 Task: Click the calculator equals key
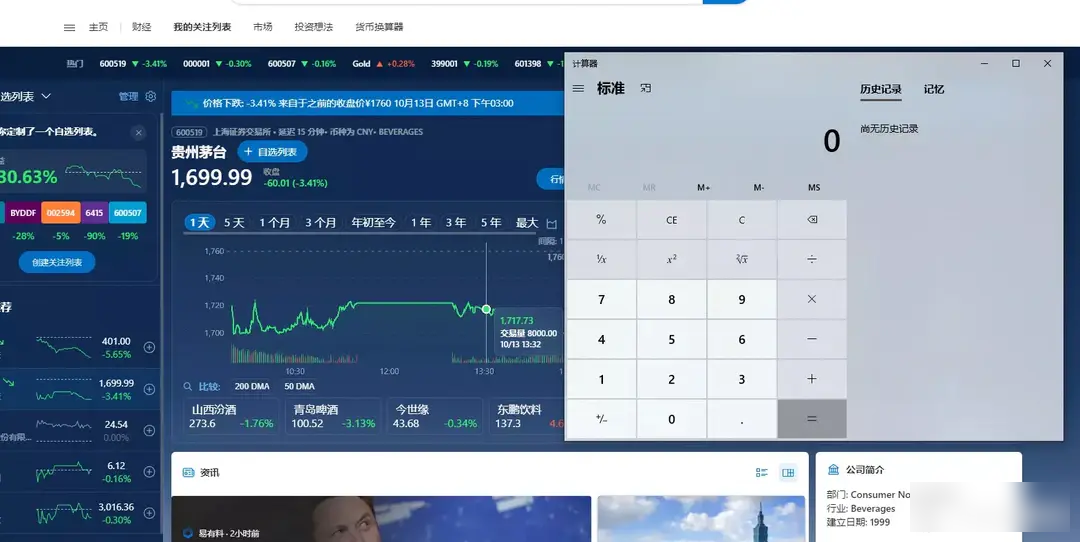[x=812, y=419]
